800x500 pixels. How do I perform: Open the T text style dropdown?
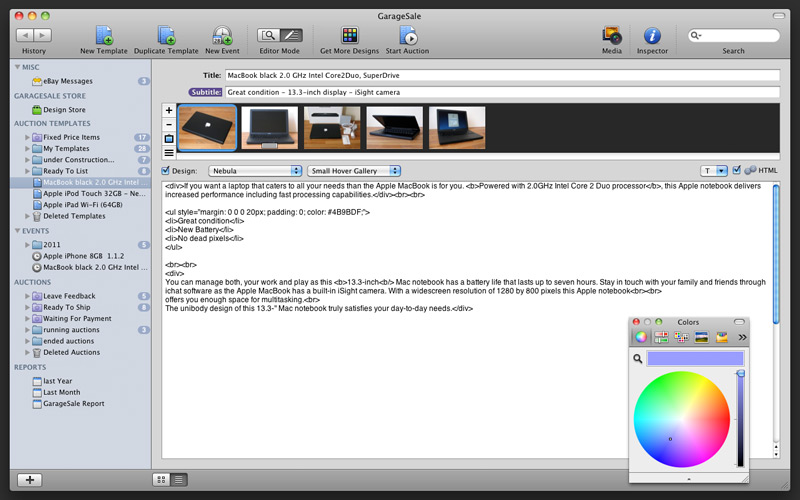(714, 171)
